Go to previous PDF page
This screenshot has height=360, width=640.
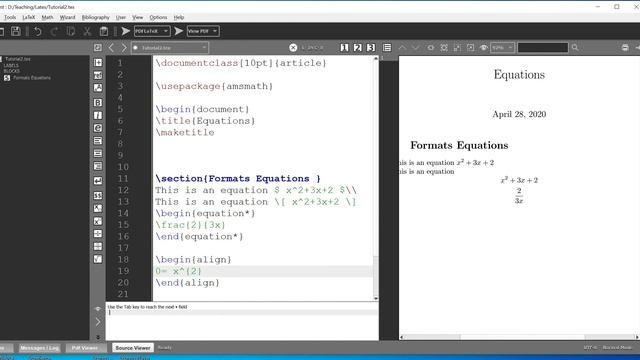(x=402, y=48)
